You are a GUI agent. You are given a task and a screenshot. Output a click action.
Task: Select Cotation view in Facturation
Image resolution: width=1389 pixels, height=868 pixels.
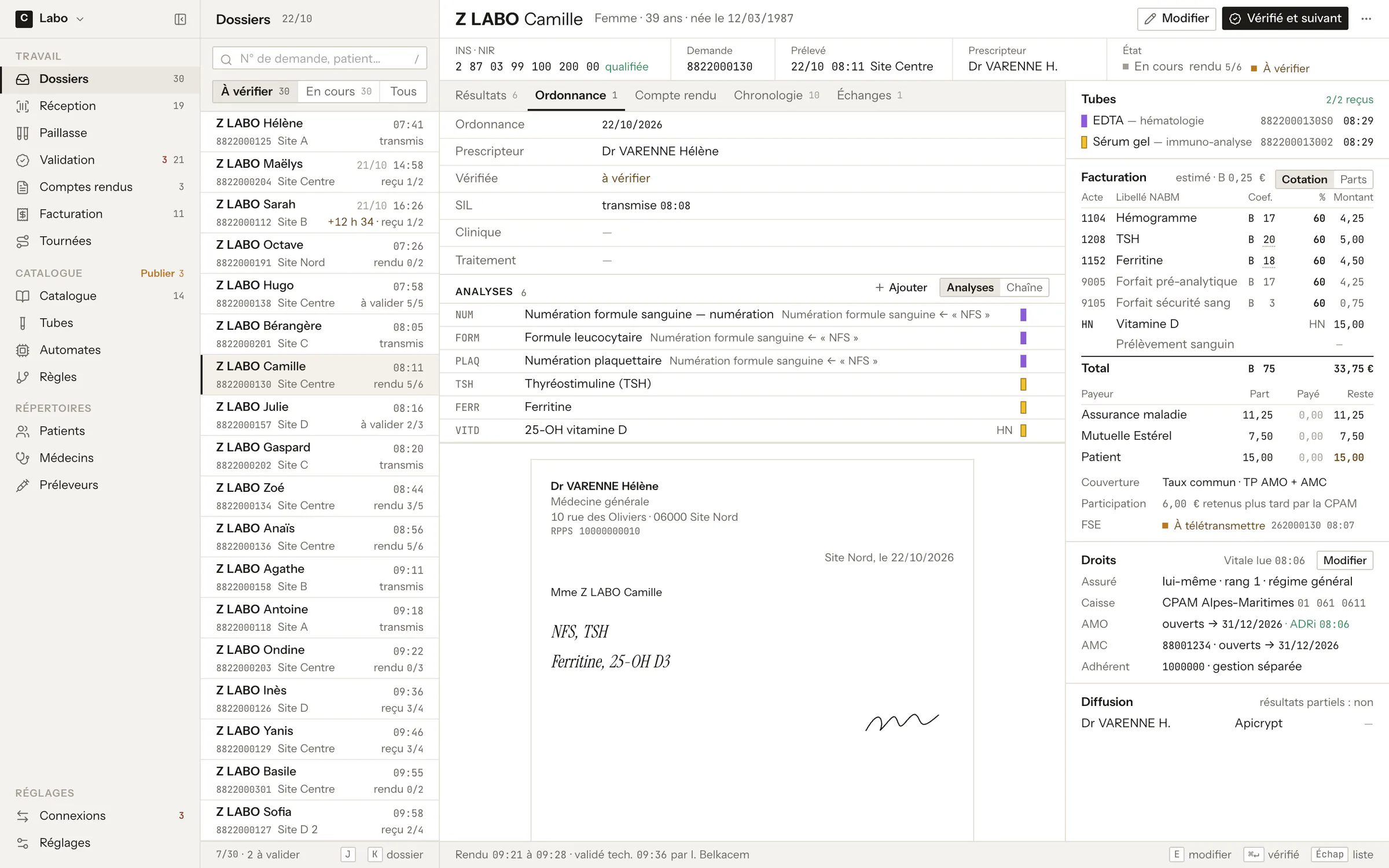(x=1304, y=179)
